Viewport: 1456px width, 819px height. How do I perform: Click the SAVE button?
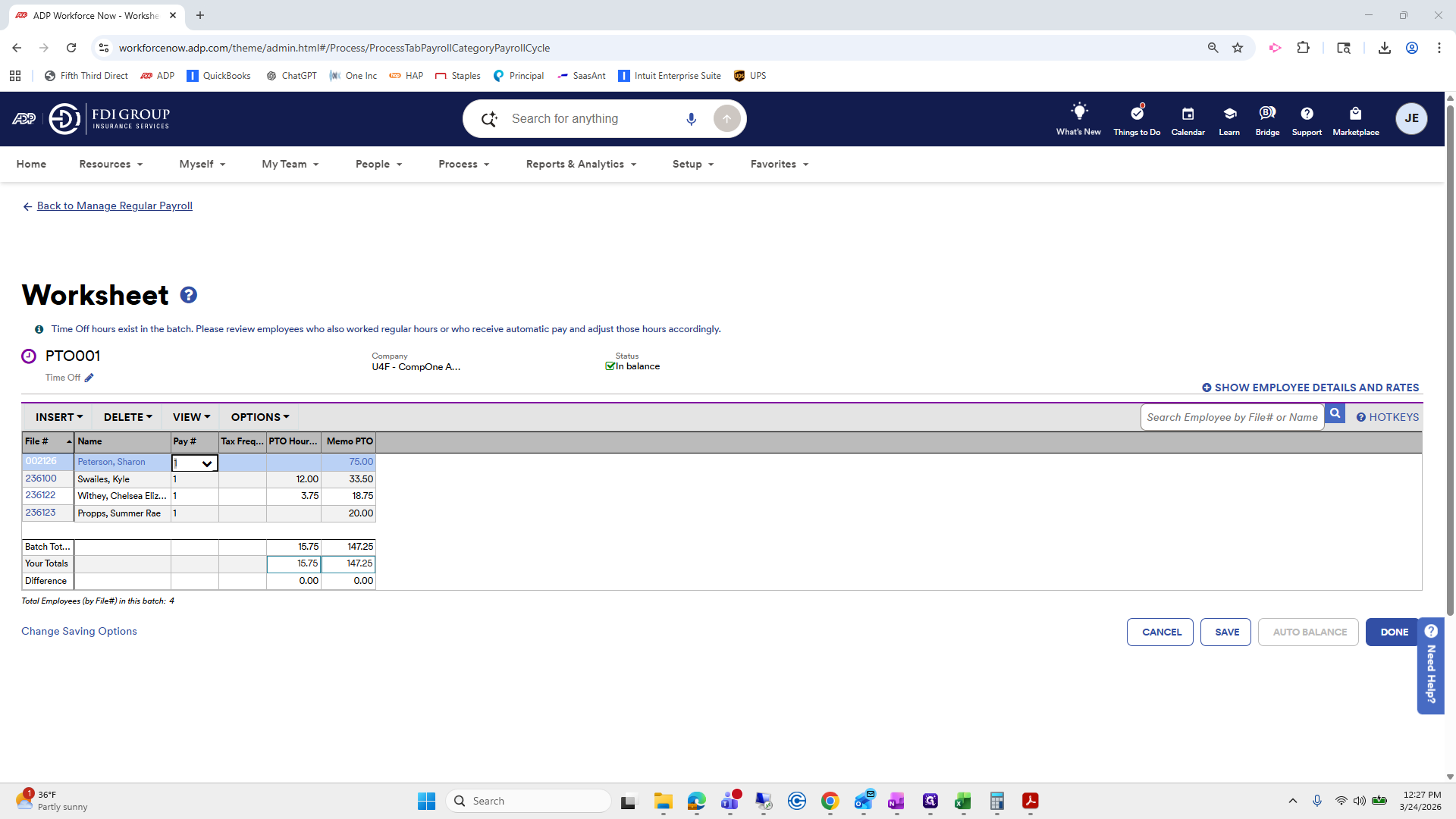(1225, 632)
